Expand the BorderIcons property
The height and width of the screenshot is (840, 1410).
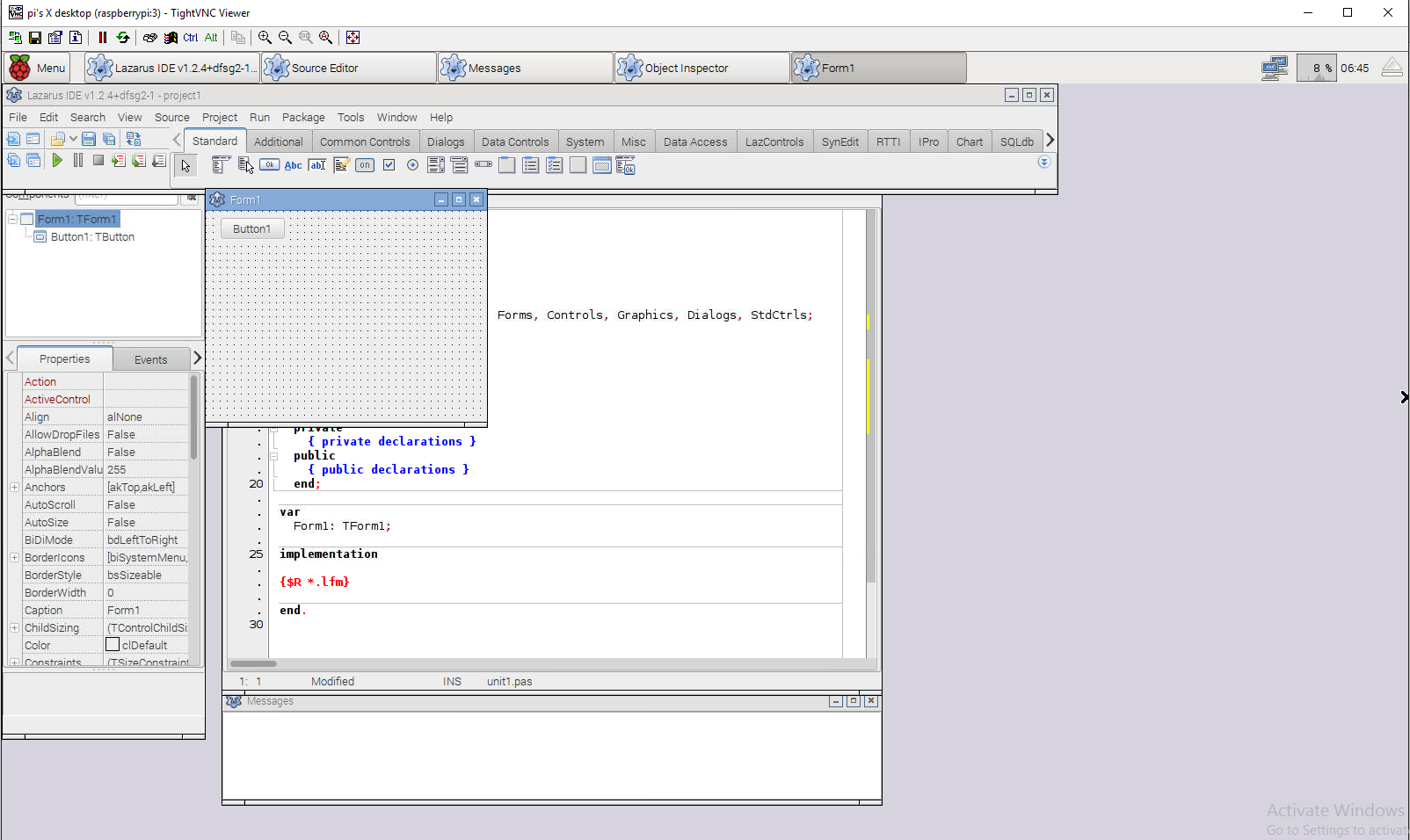click(x=14, y=557)
